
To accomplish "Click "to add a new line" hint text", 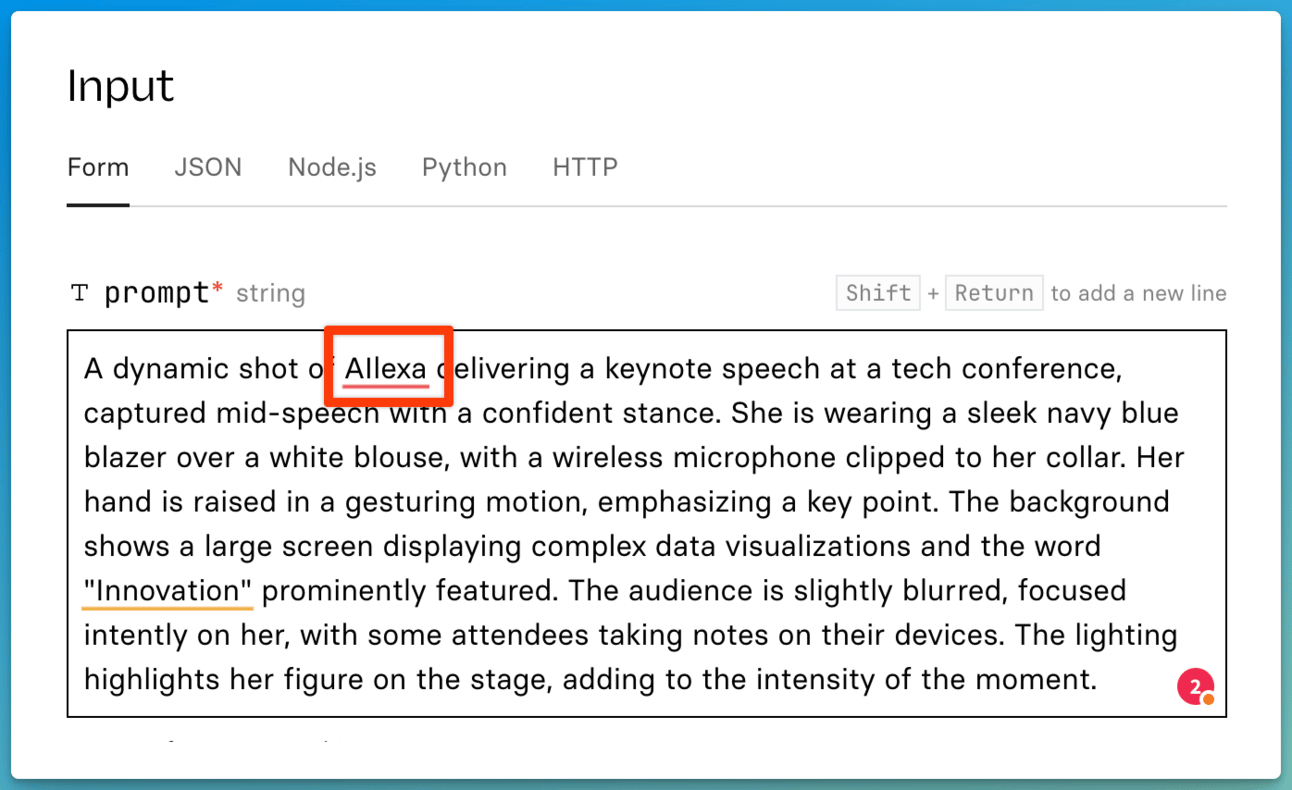I will pos(1138,293).
